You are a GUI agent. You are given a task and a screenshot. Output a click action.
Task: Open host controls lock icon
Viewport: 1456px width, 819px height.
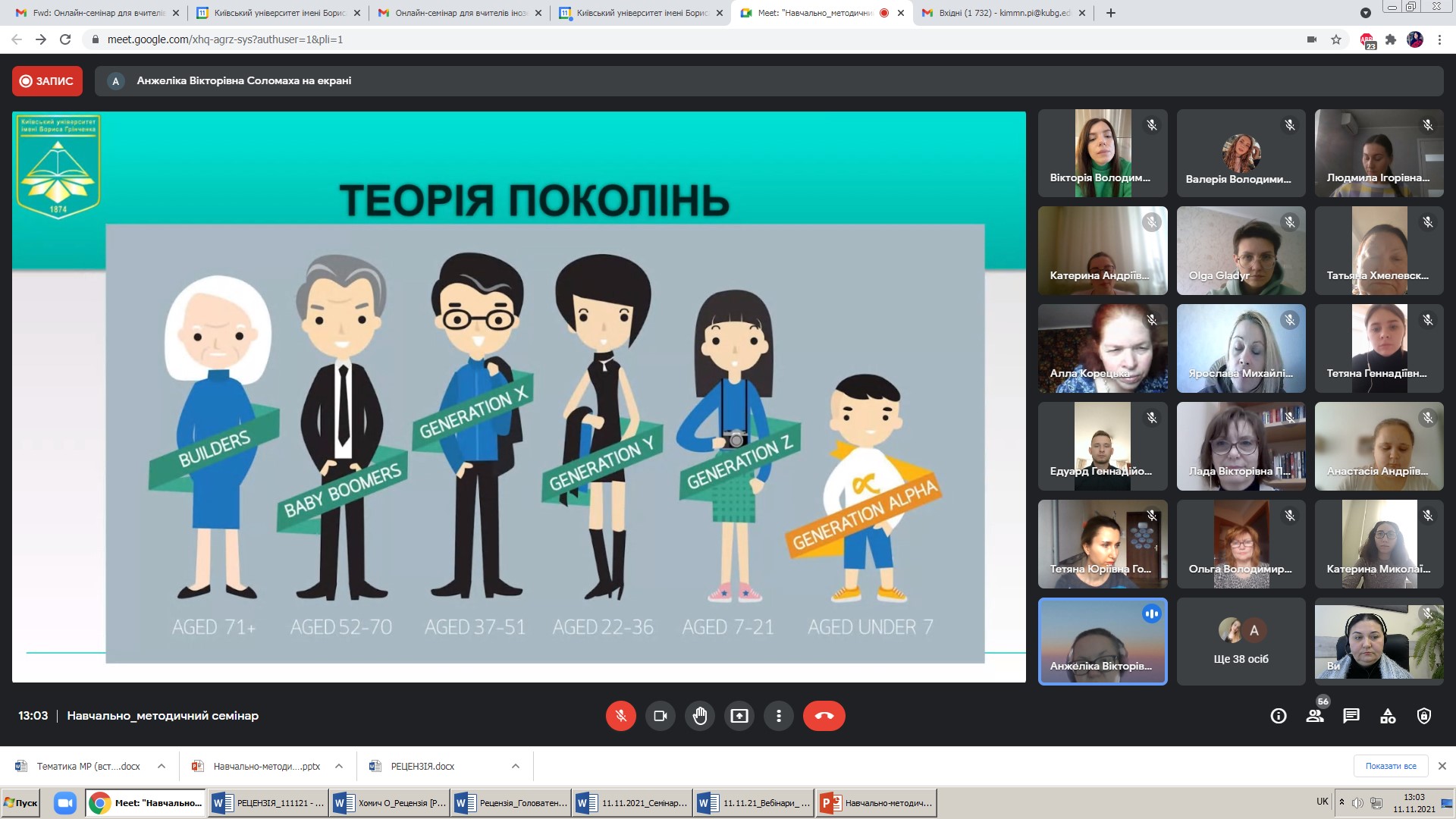pos(1424,716)
